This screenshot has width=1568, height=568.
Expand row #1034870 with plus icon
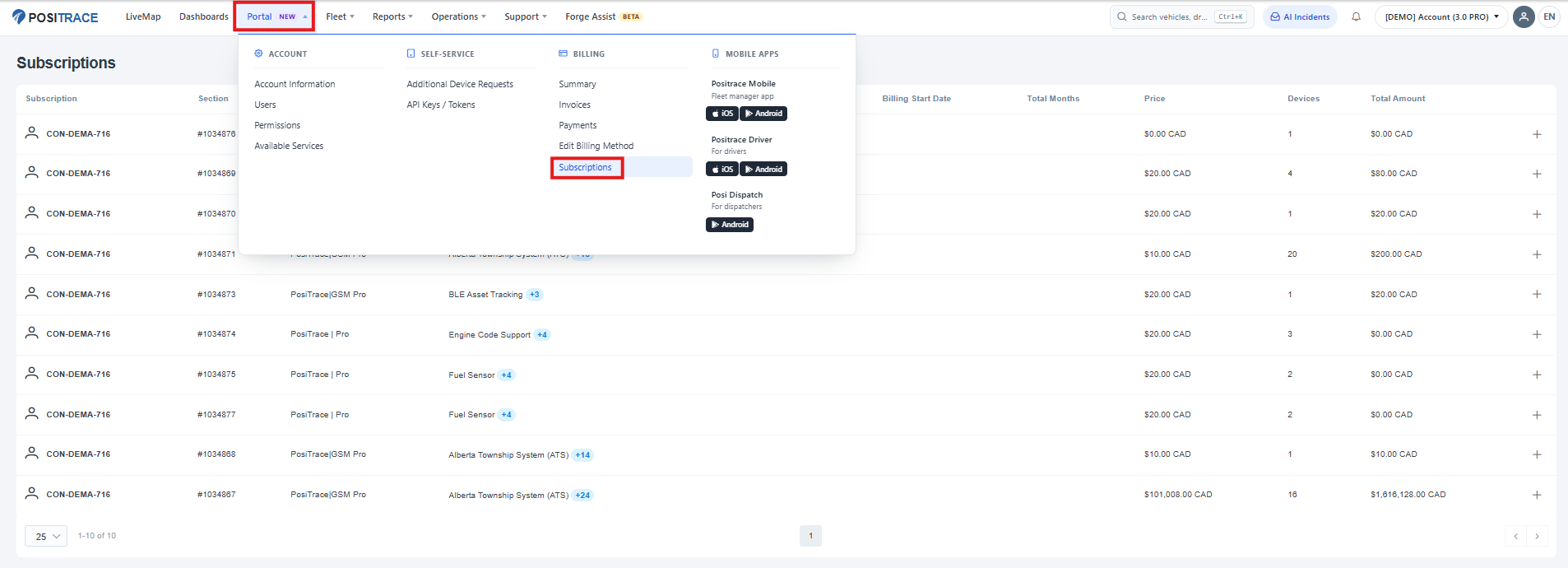tap(1537, 214)
